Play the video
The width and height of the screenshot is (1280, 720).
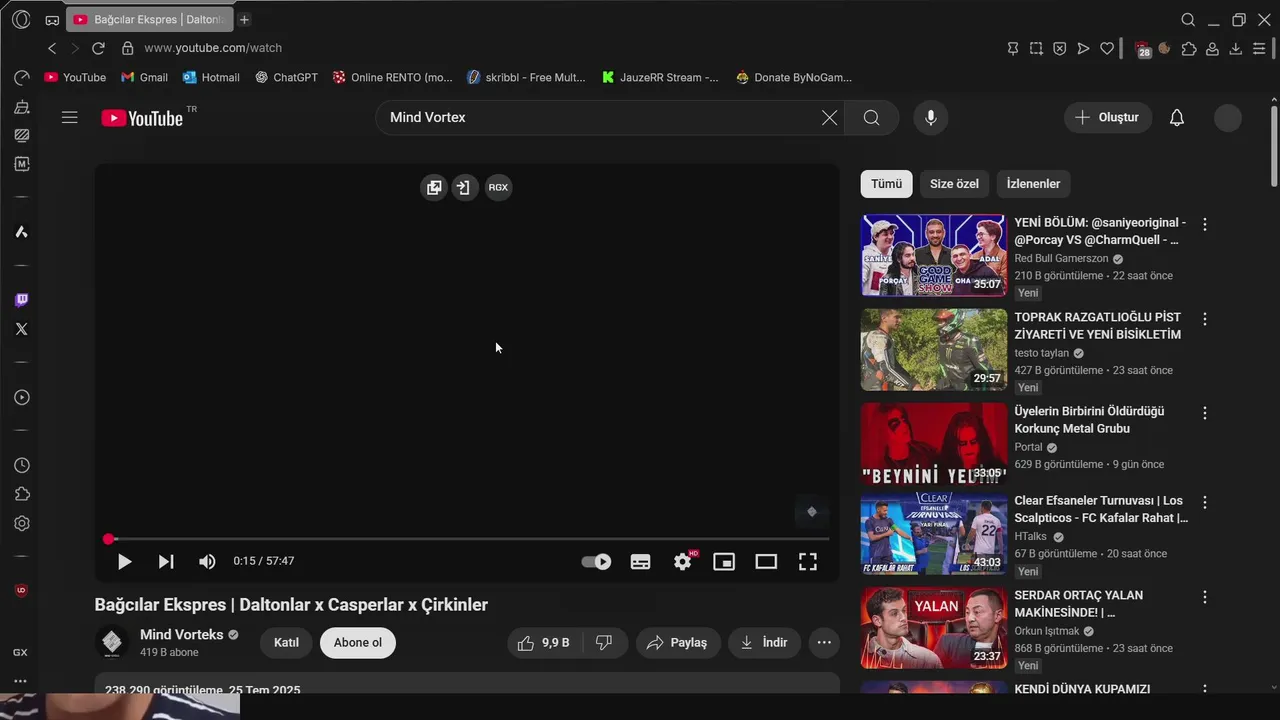pyautogui.click(x=125, y=562)
